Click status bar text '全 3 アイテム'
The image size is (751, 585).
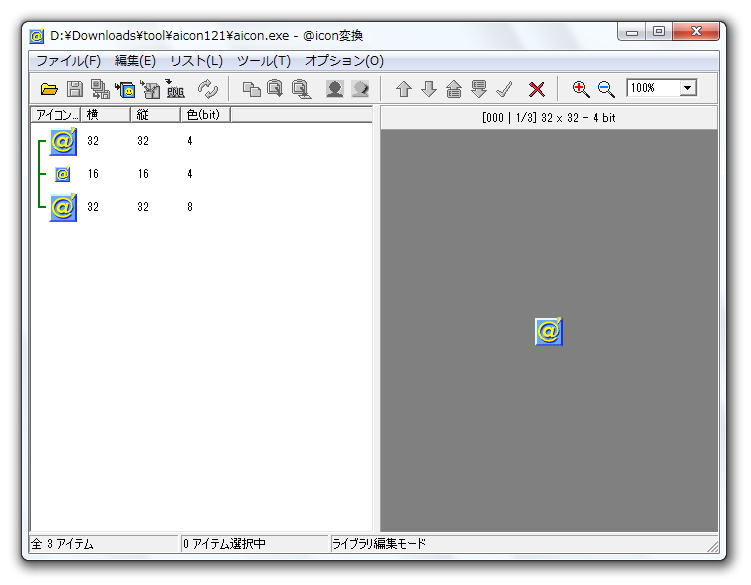[x=62, y=544]
